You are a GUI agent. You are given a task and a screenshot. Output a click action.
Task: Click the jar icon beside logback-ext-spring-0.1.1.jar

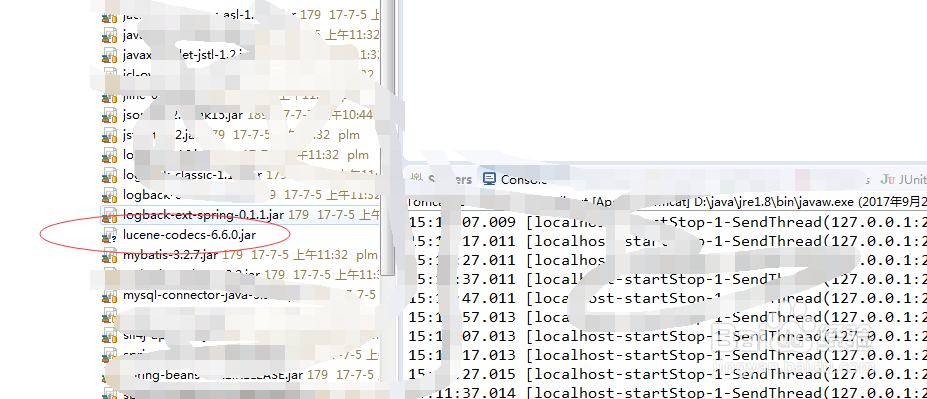point(109,215)
